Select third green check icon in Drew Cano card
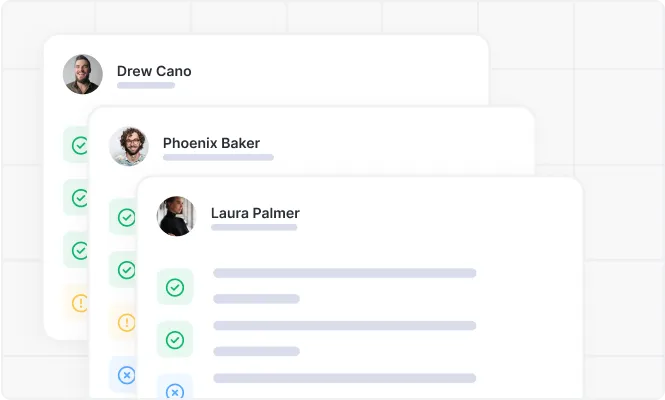The width and height of the screenshot is (665, 400). click(79, 250)
